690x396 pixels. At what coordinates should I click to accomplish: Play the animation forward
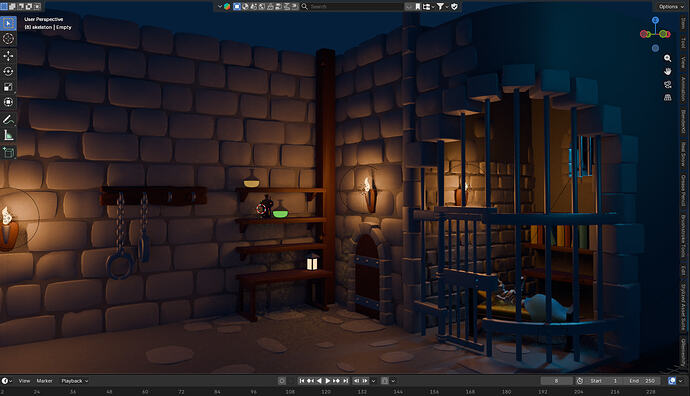327,381
